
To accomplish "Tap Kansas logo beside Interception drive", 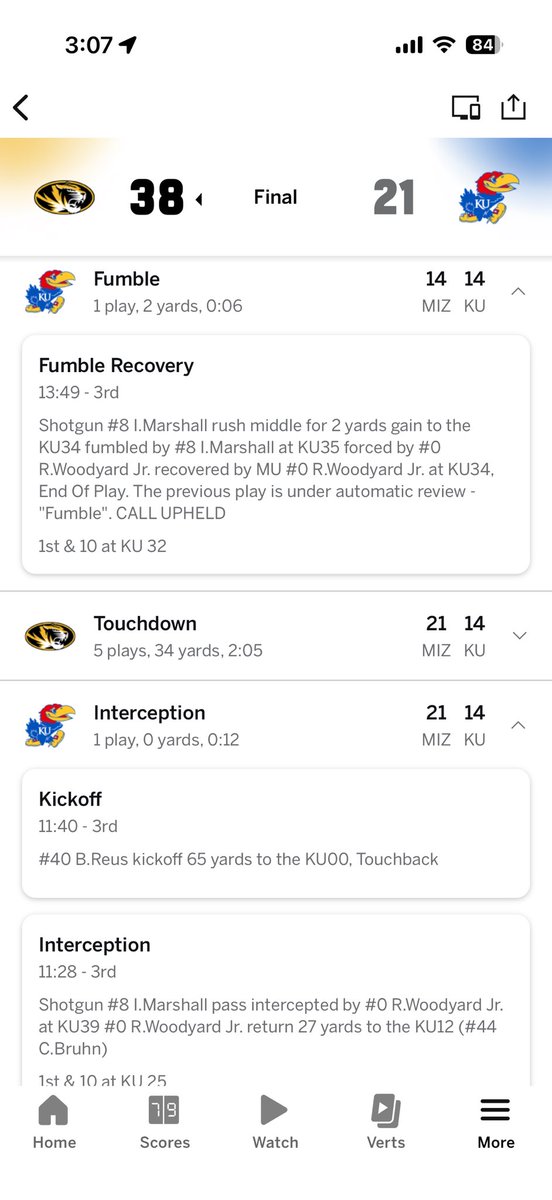I will point(50,725).
